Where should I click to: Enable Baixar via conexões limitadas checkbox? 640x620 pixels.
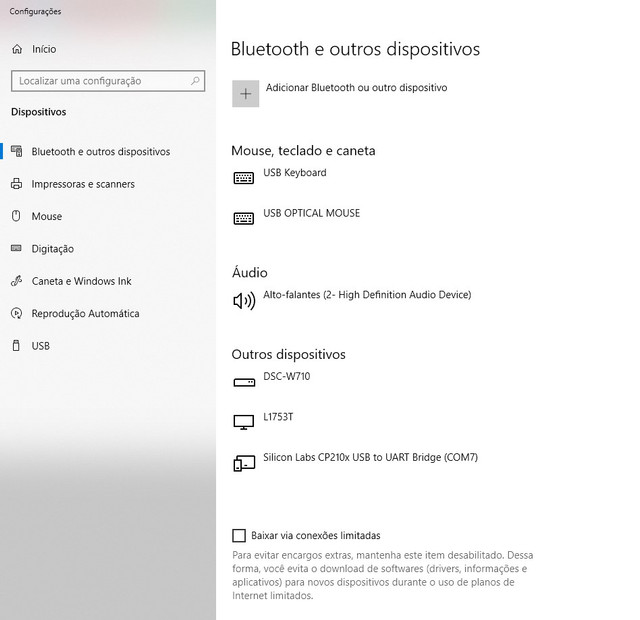[x=239, y=536]
